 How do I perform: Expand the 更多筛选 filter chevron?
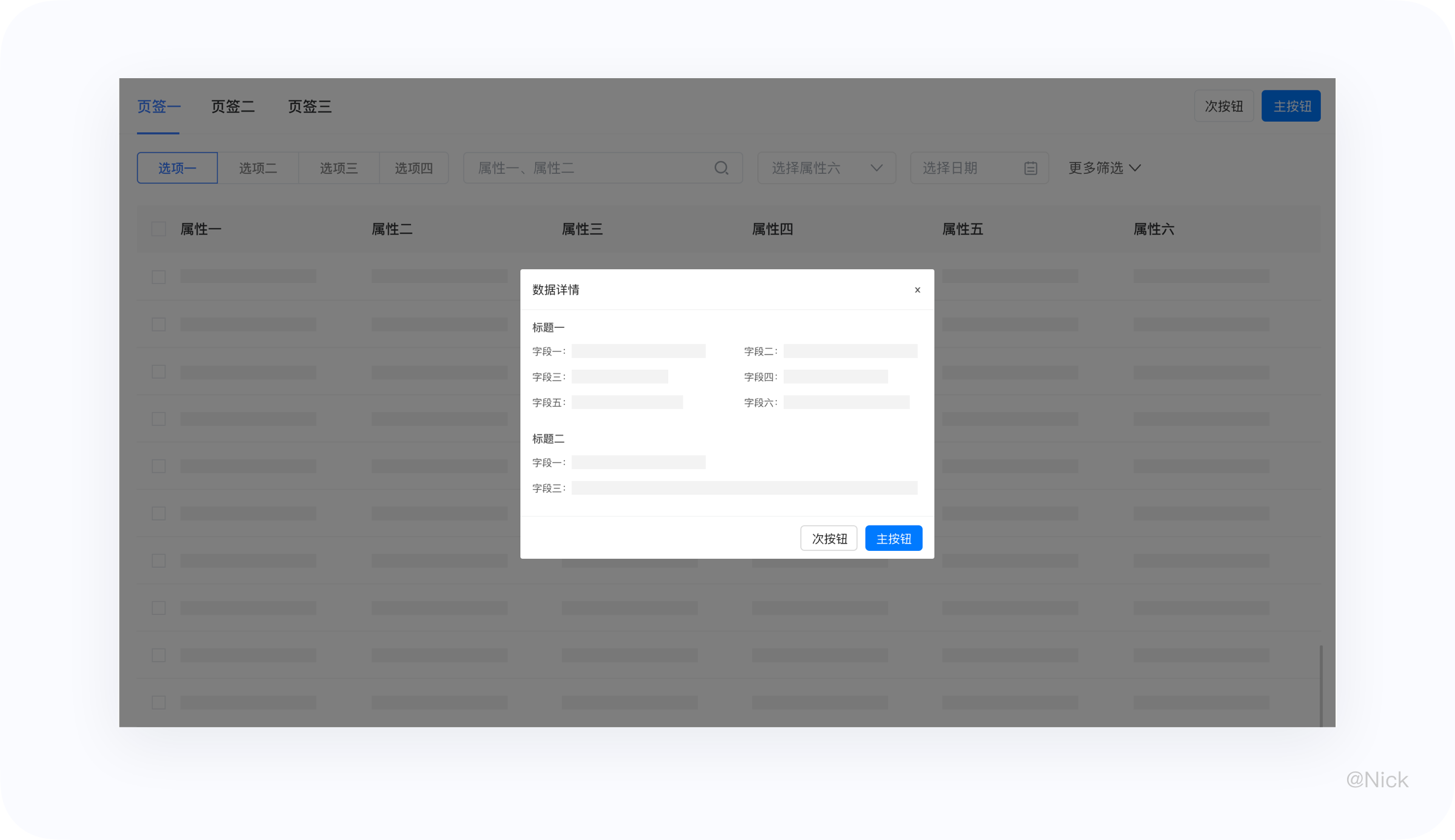[x=1136, y=168]
